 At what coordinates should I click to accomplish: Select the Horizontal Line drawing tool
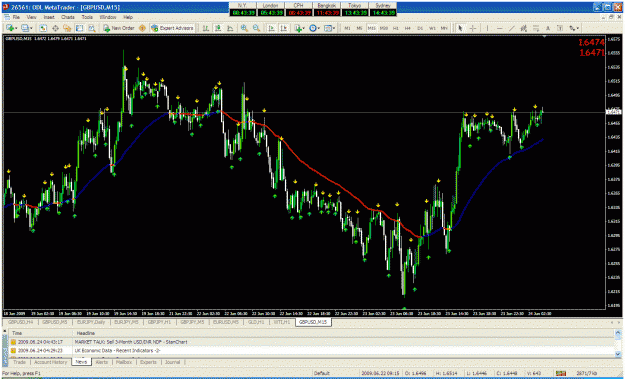499,28
